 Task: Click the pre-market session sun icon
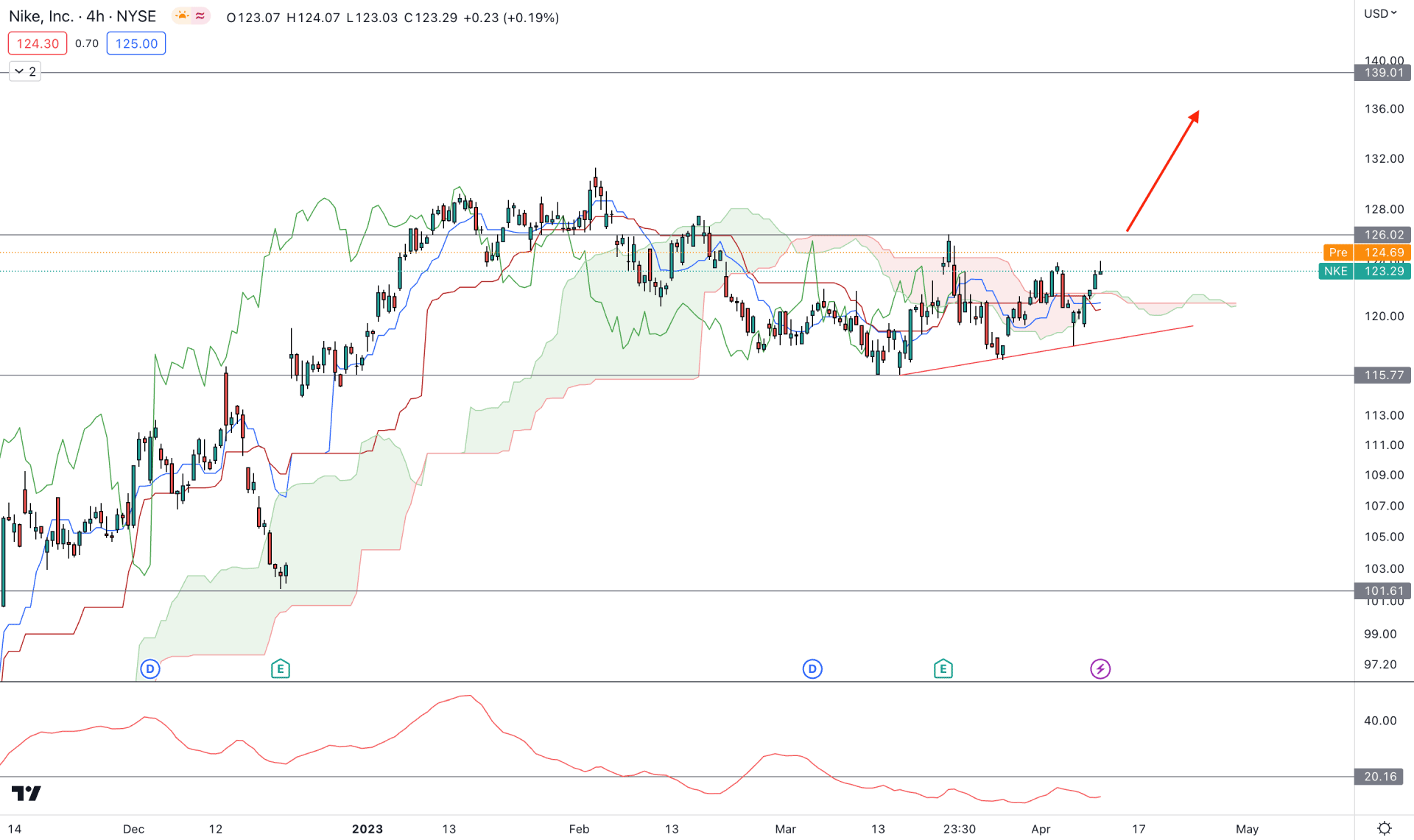182,15
